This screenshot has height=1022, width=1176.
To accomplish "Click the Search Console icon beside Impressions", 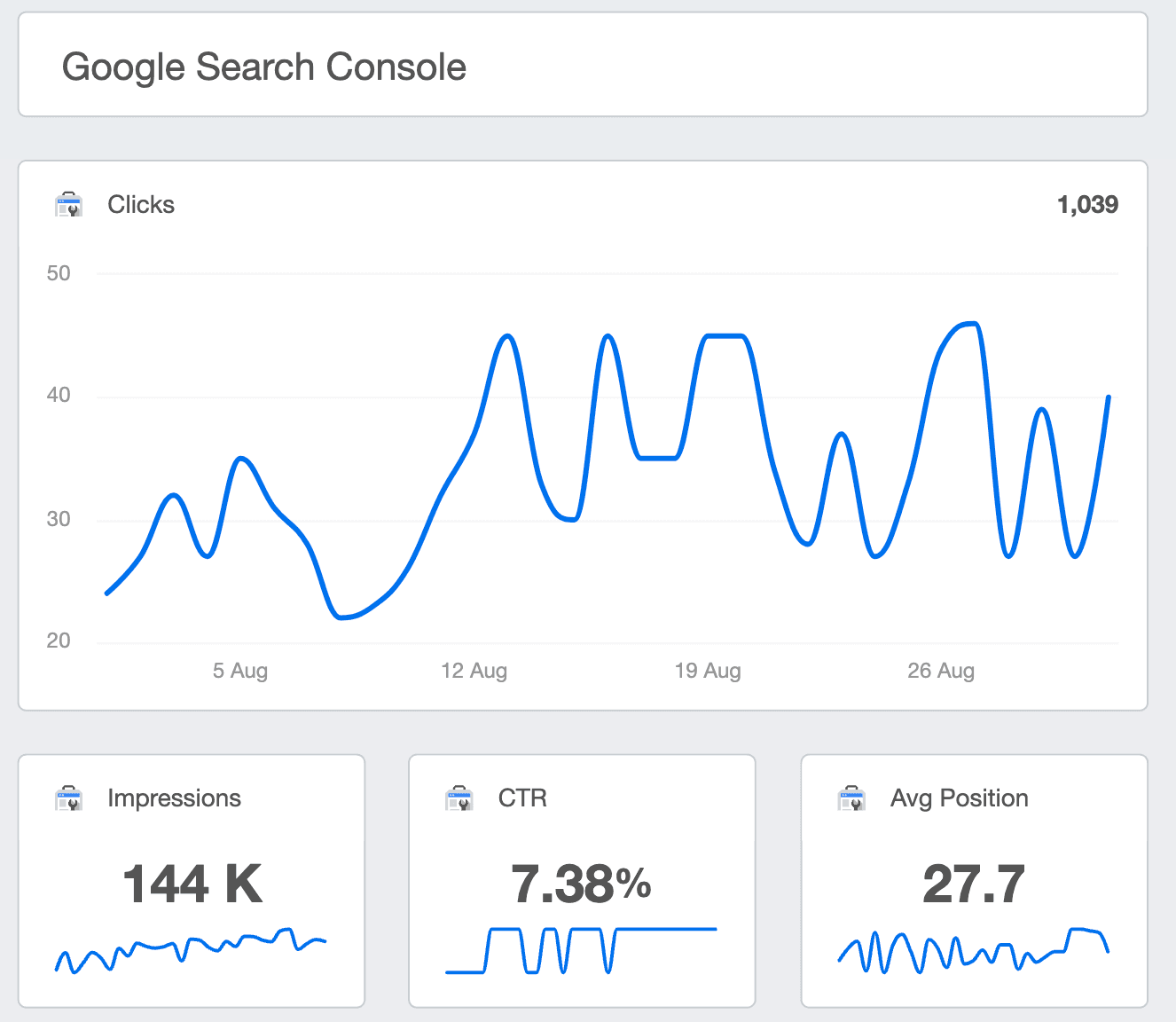I will click(69, 798).
